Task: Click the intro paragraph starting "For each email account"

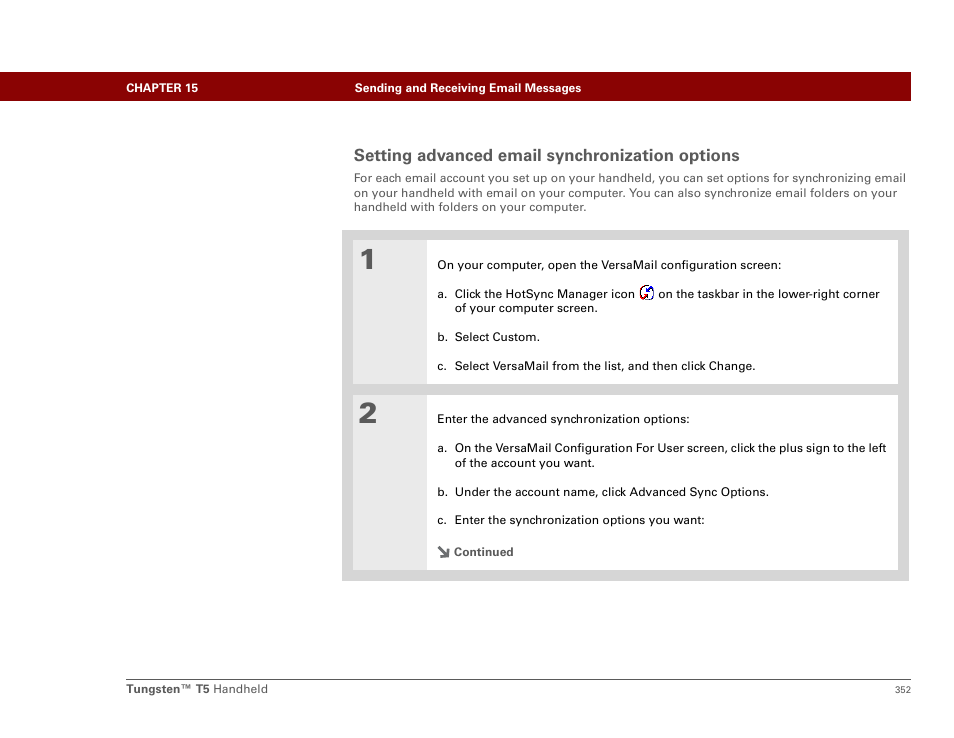Action: click(630, 192)
